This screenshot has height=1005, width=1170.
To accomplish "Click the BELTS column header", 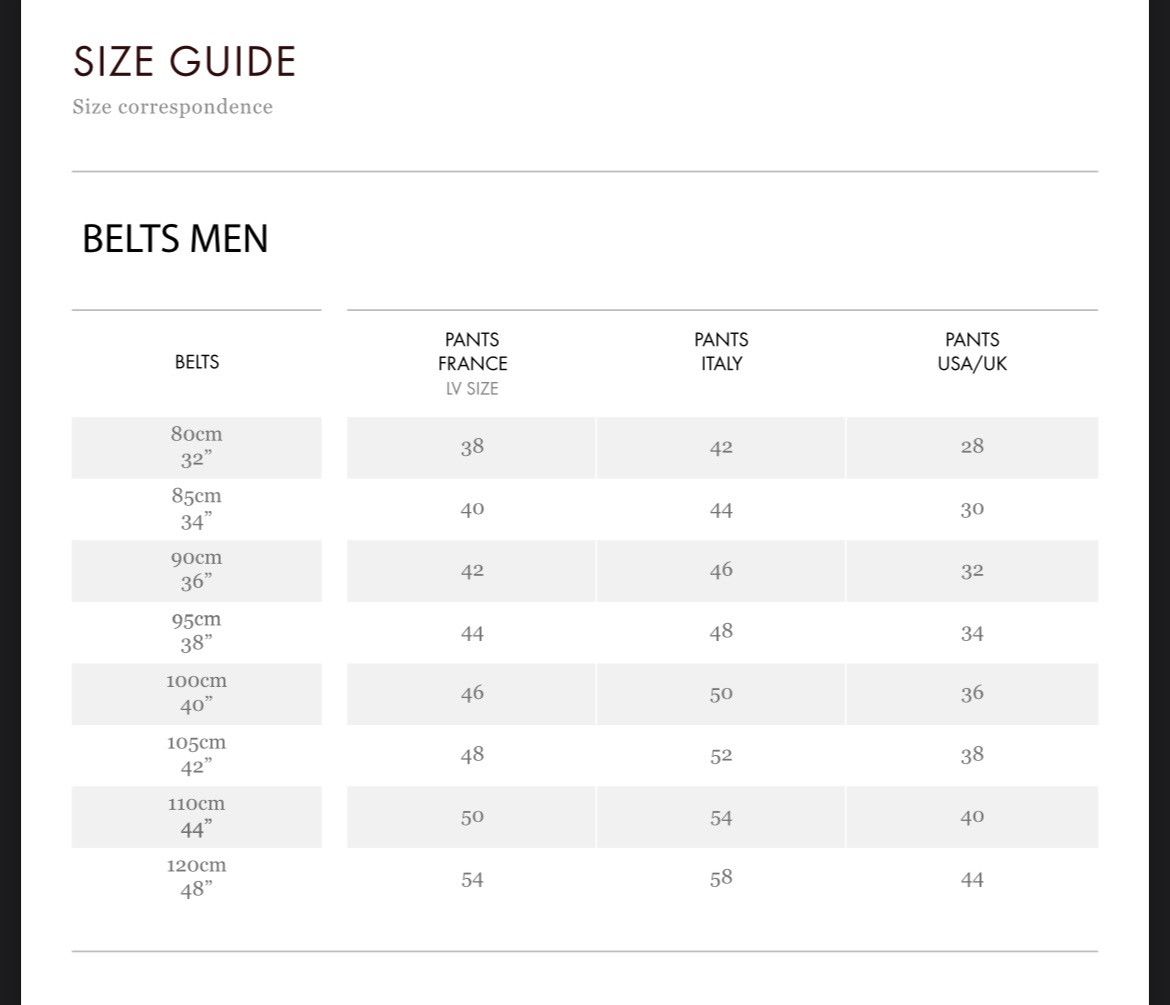I will pyautogui.click(x=197, y=362).
